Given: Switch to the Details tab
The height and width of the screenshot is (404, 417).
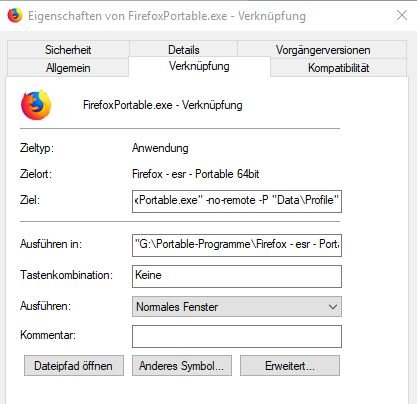Looking at the screenshot, I should coord(184,50).
